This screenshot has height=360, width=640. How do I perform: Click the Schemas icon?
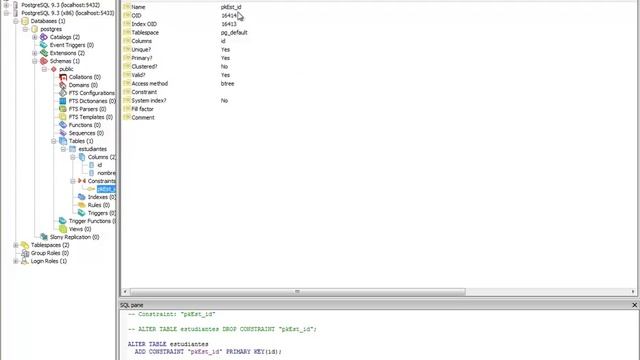click(x=44, y=61)
